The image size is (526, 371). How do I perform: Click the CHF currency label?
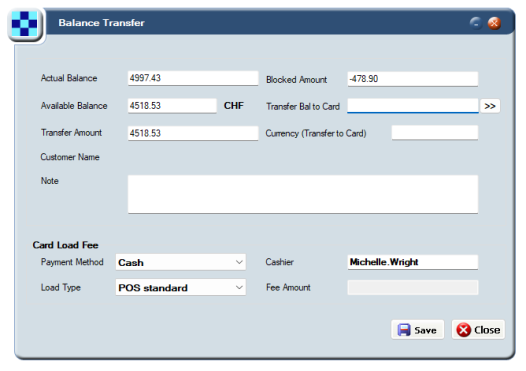coord(234,106)
